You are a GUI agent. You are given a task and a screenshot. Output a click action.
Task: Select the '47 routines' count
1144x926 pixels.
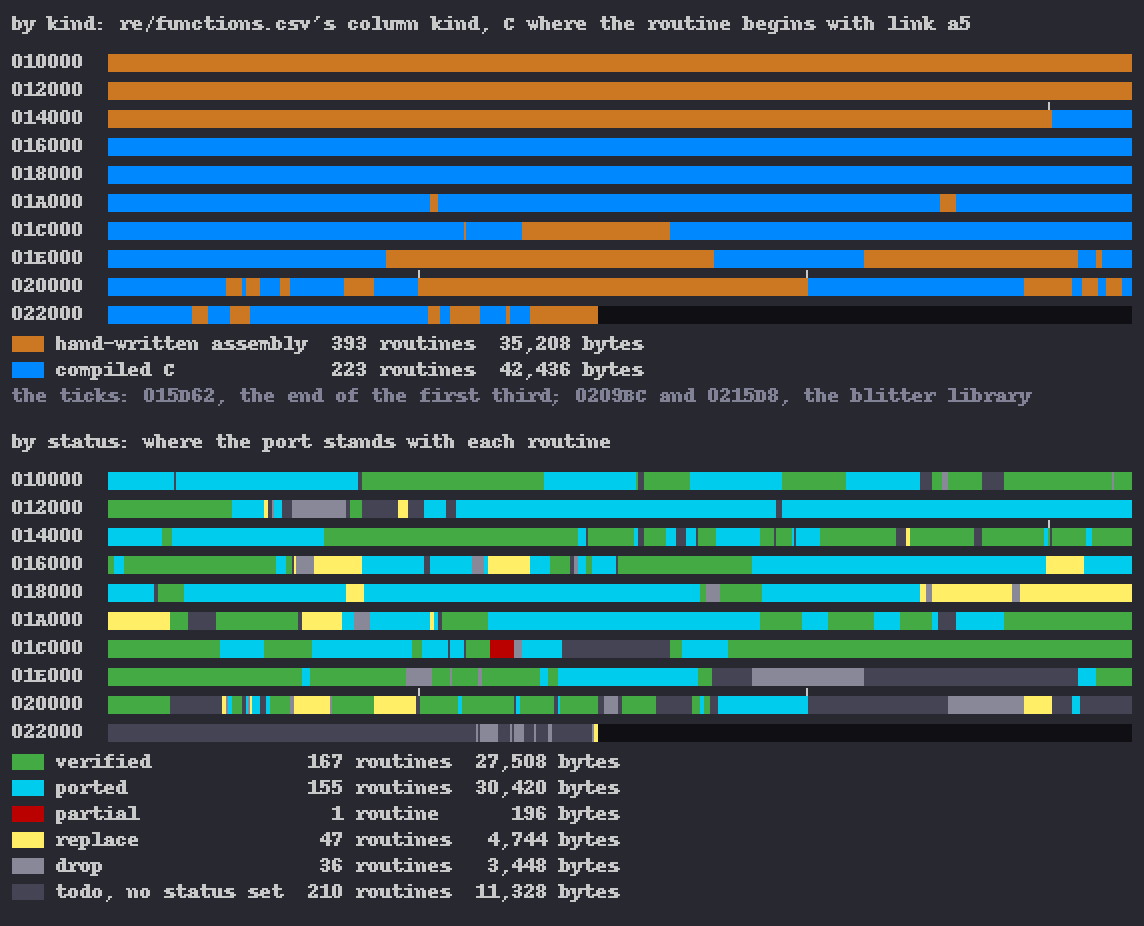click(385, 840)
